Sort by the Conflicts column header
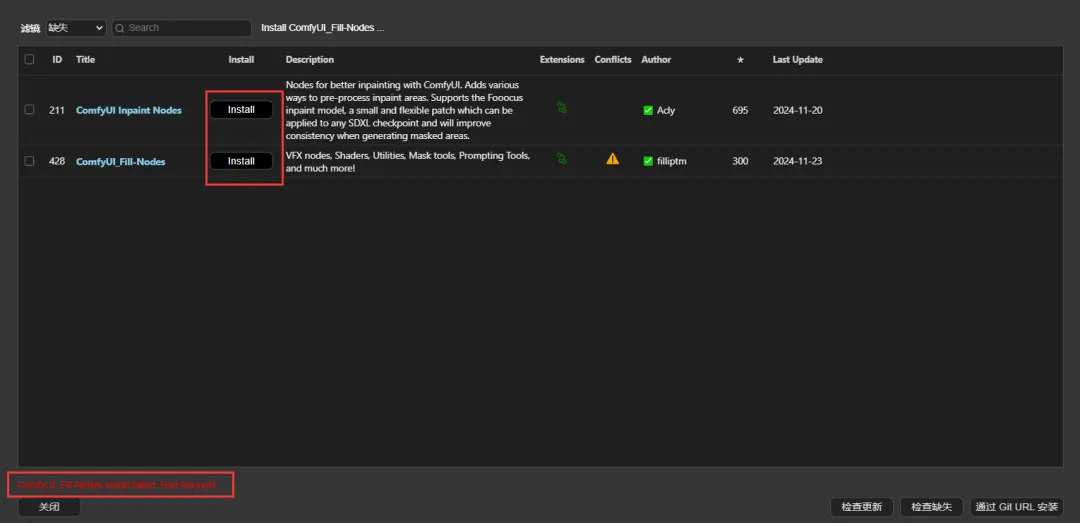This screenshot has height=523, width=1080. [613, 60]
